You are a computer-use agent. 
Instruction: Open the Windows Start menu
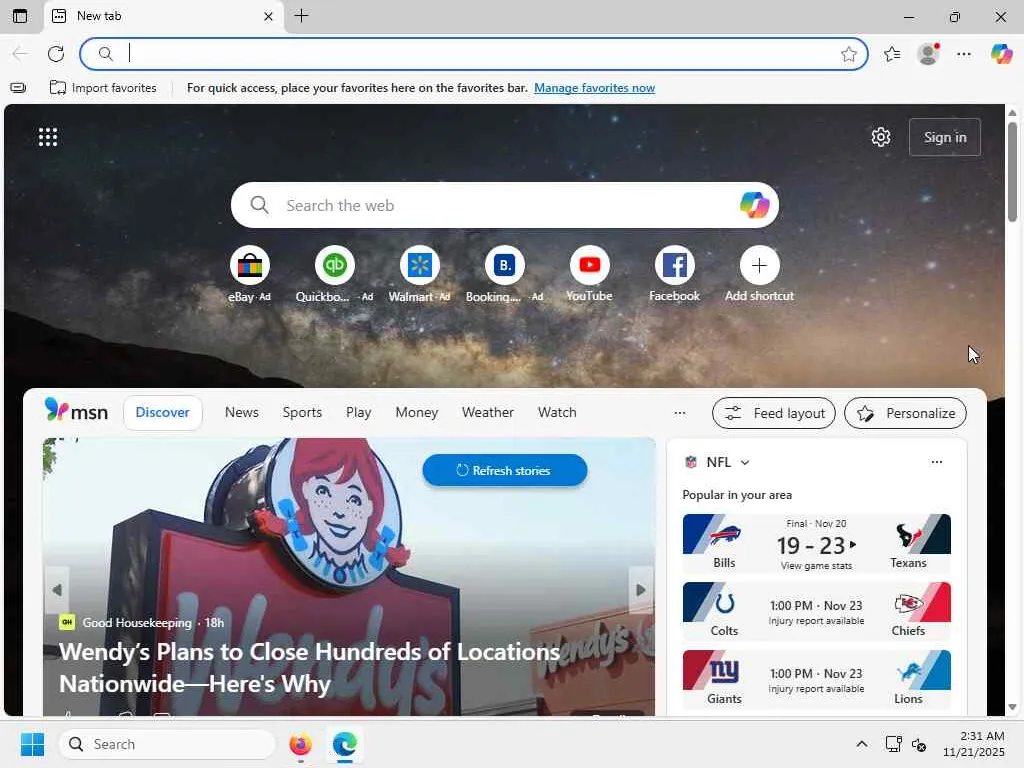32,744
